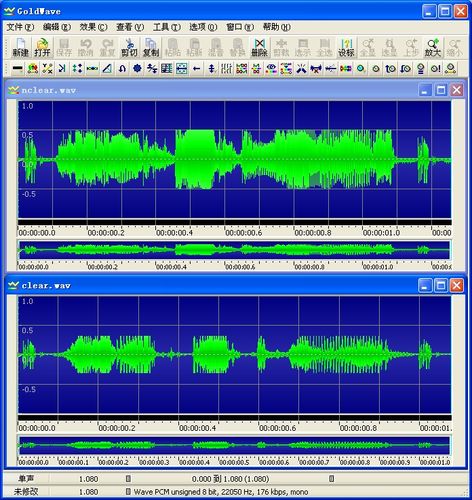
Task: Apply Fade In up-arrow dial icon
Action: (391, 69)
